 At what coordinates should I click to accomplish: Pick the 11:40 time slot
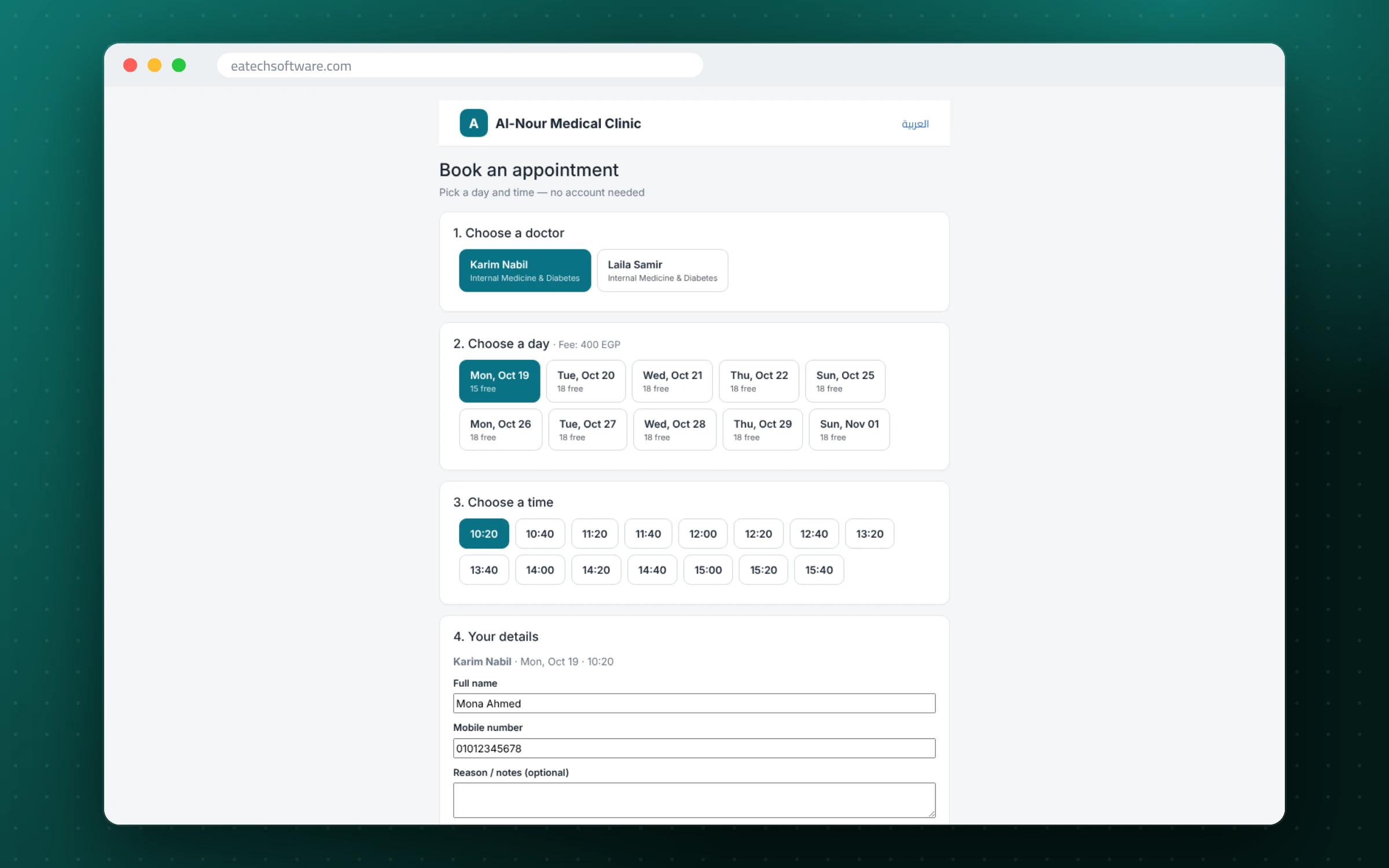point(648,534)
